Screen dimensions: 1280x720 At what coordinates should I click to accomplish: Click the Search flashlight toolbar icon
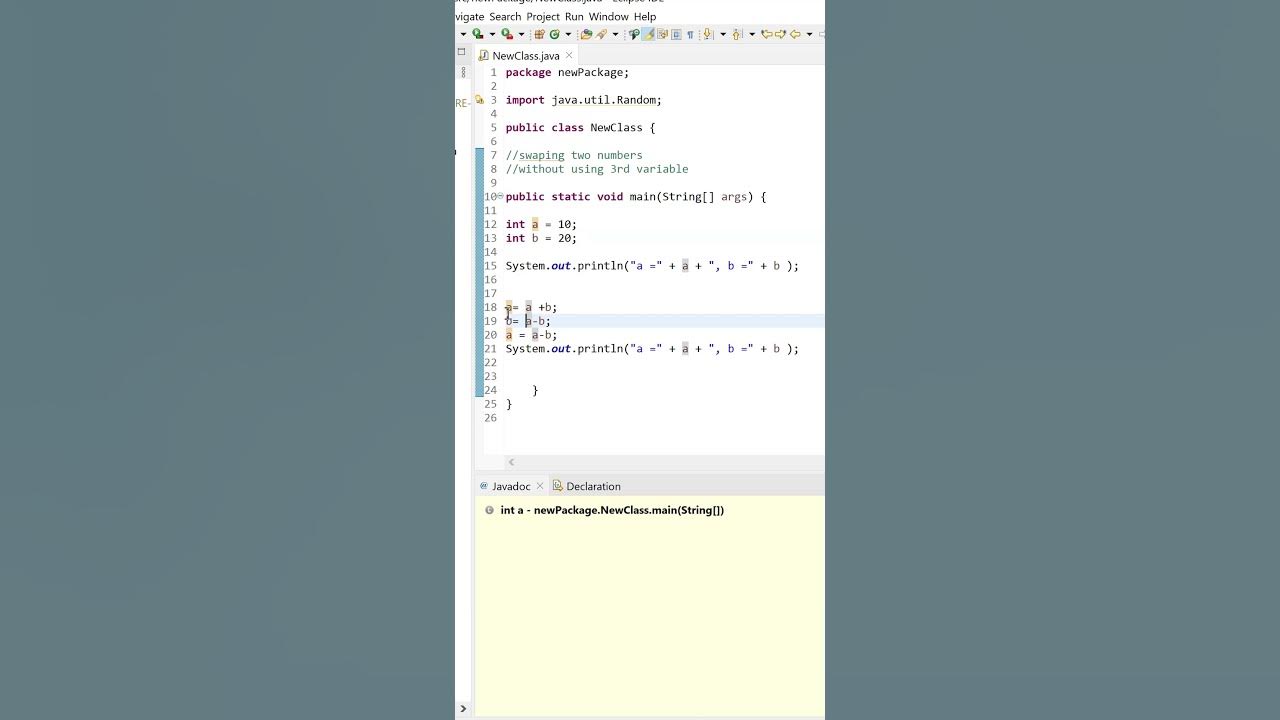click(634, 34)
